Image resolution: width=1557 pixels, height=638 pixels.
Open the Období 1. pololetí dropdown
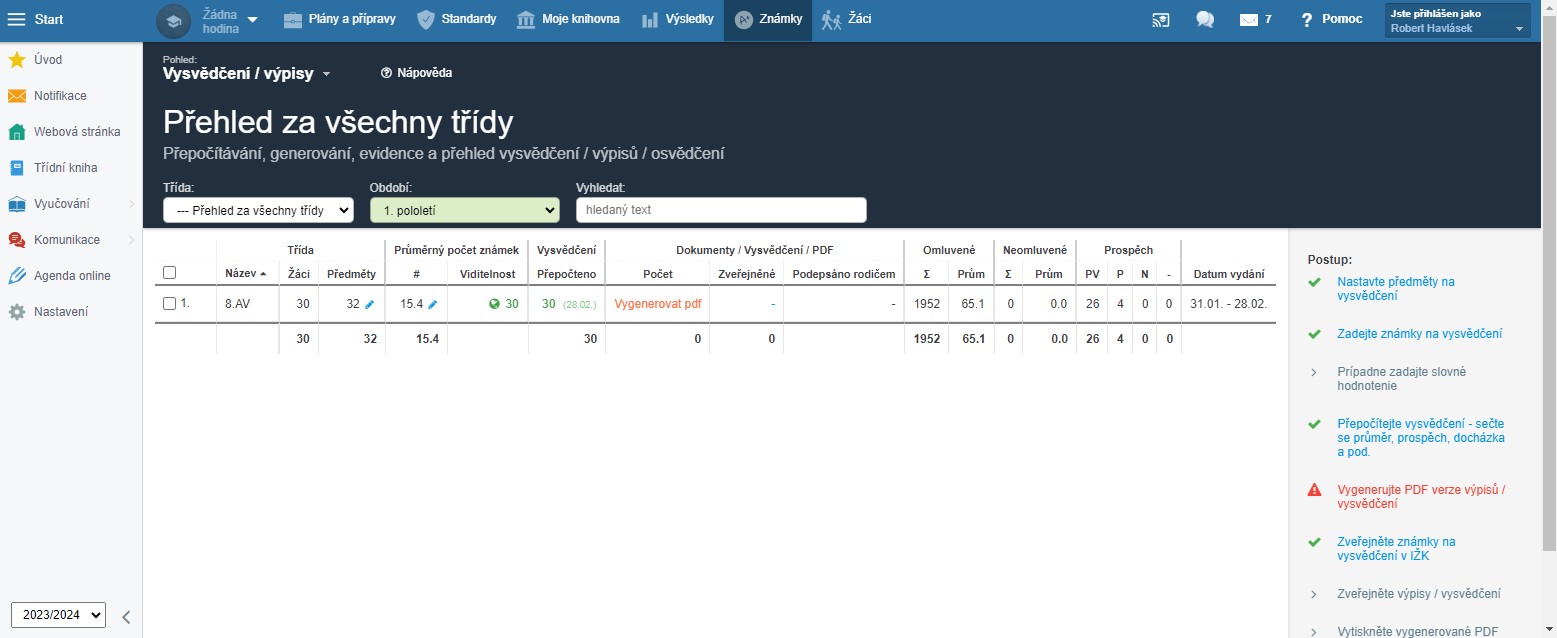464,210
